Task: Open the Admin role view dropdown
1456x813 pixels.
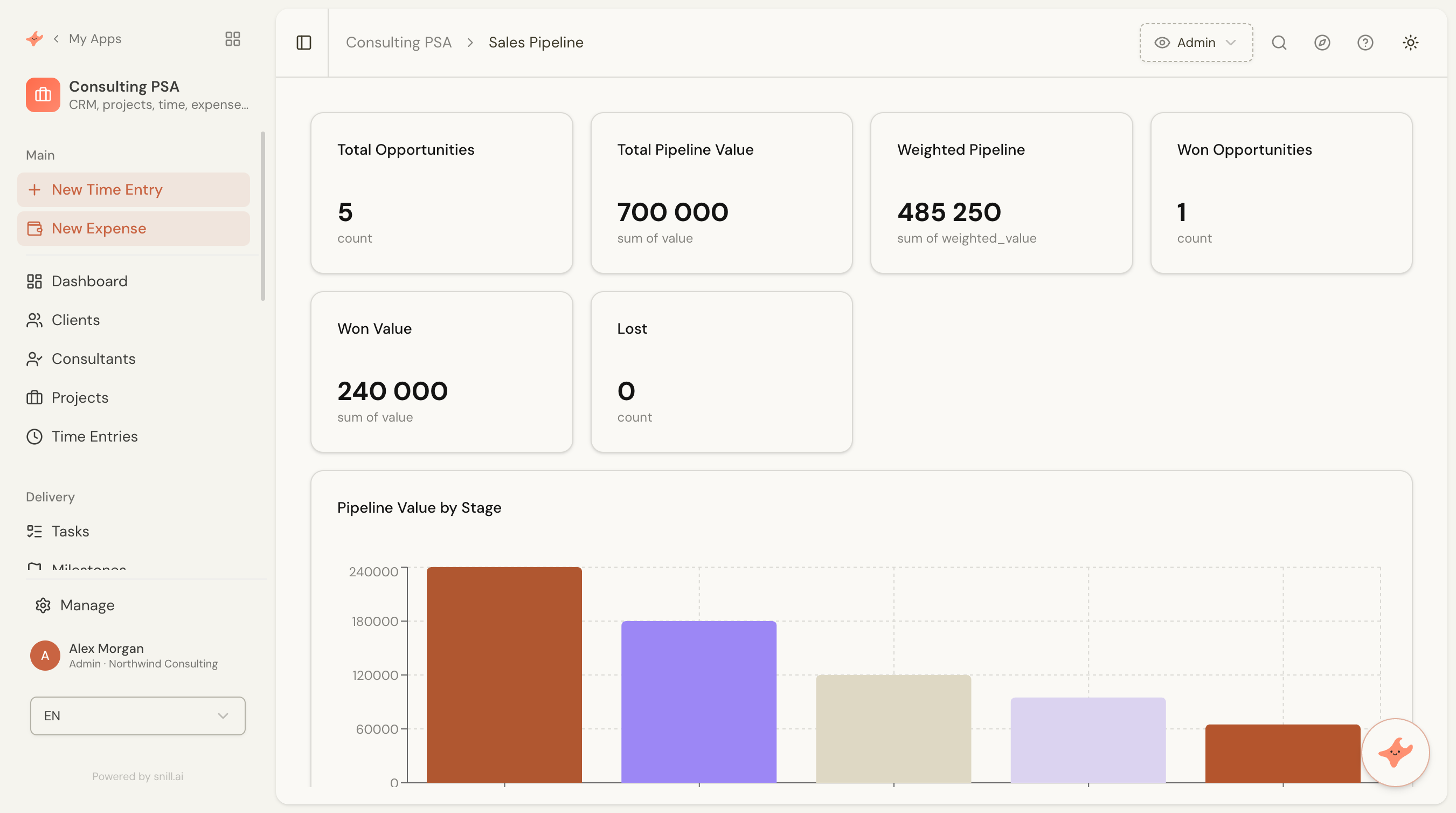Action: pos(1196,43)
